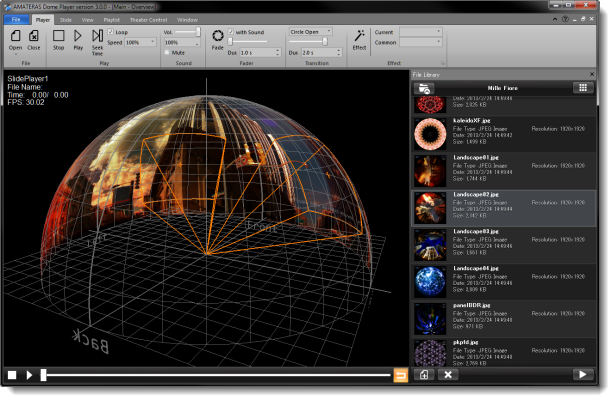Enable the Mute checkbox
The image size is (615, 402).
tap(168, 52)
